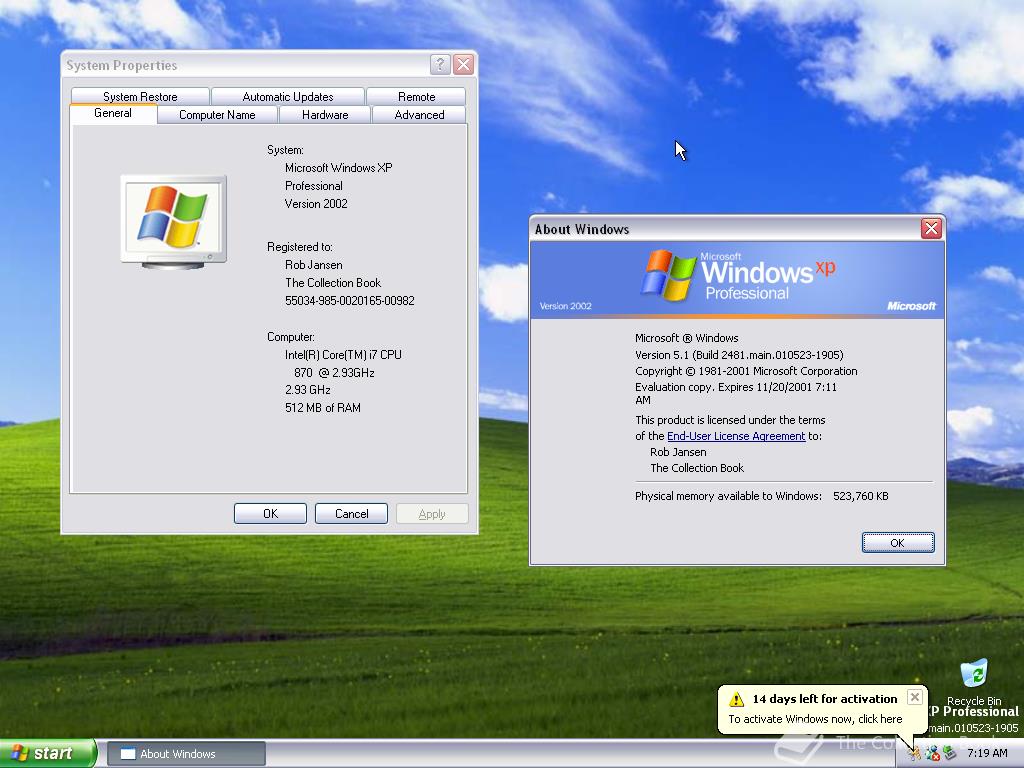Open the End-User License Agreement link

736,436
